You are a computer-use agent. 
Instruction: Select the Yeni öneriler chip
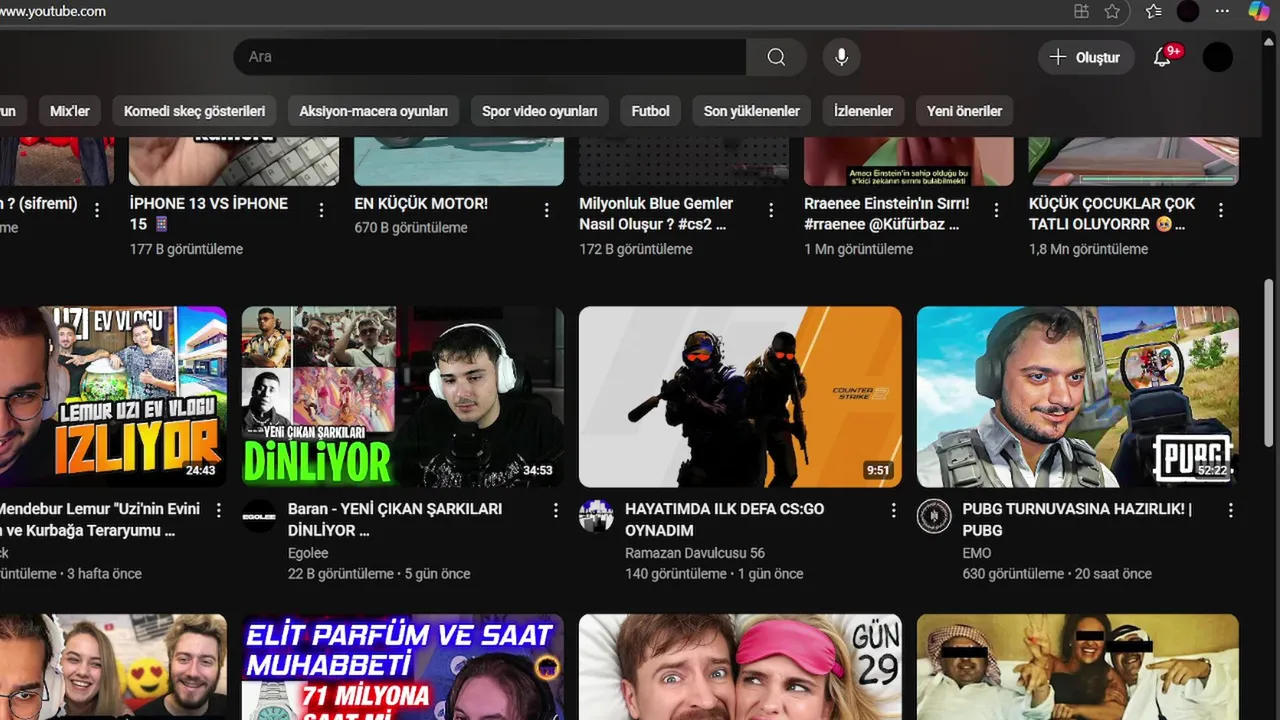[x=964, y=111]
